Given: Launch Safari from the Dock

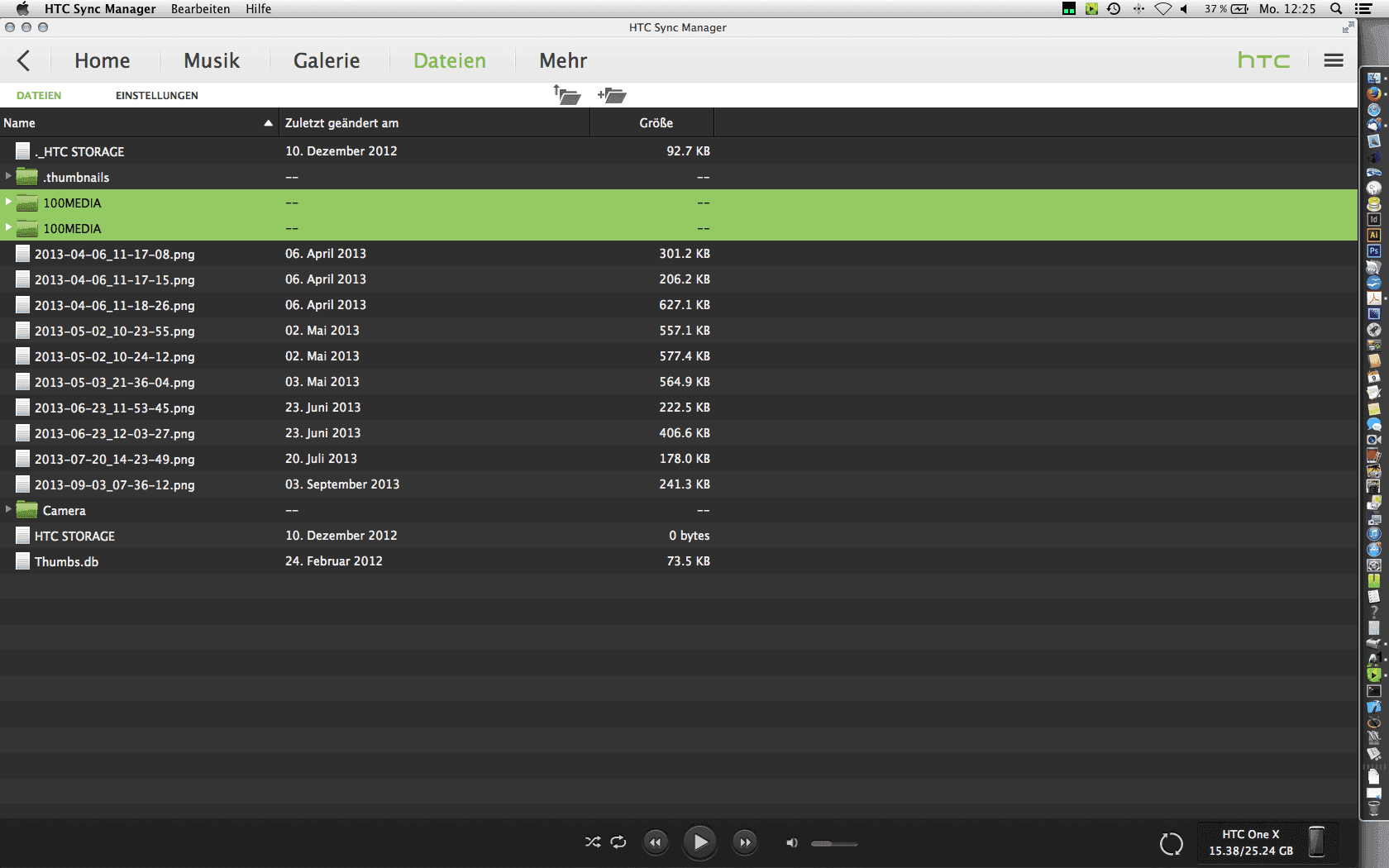Looking at the screenshot, I should 1374,109.
